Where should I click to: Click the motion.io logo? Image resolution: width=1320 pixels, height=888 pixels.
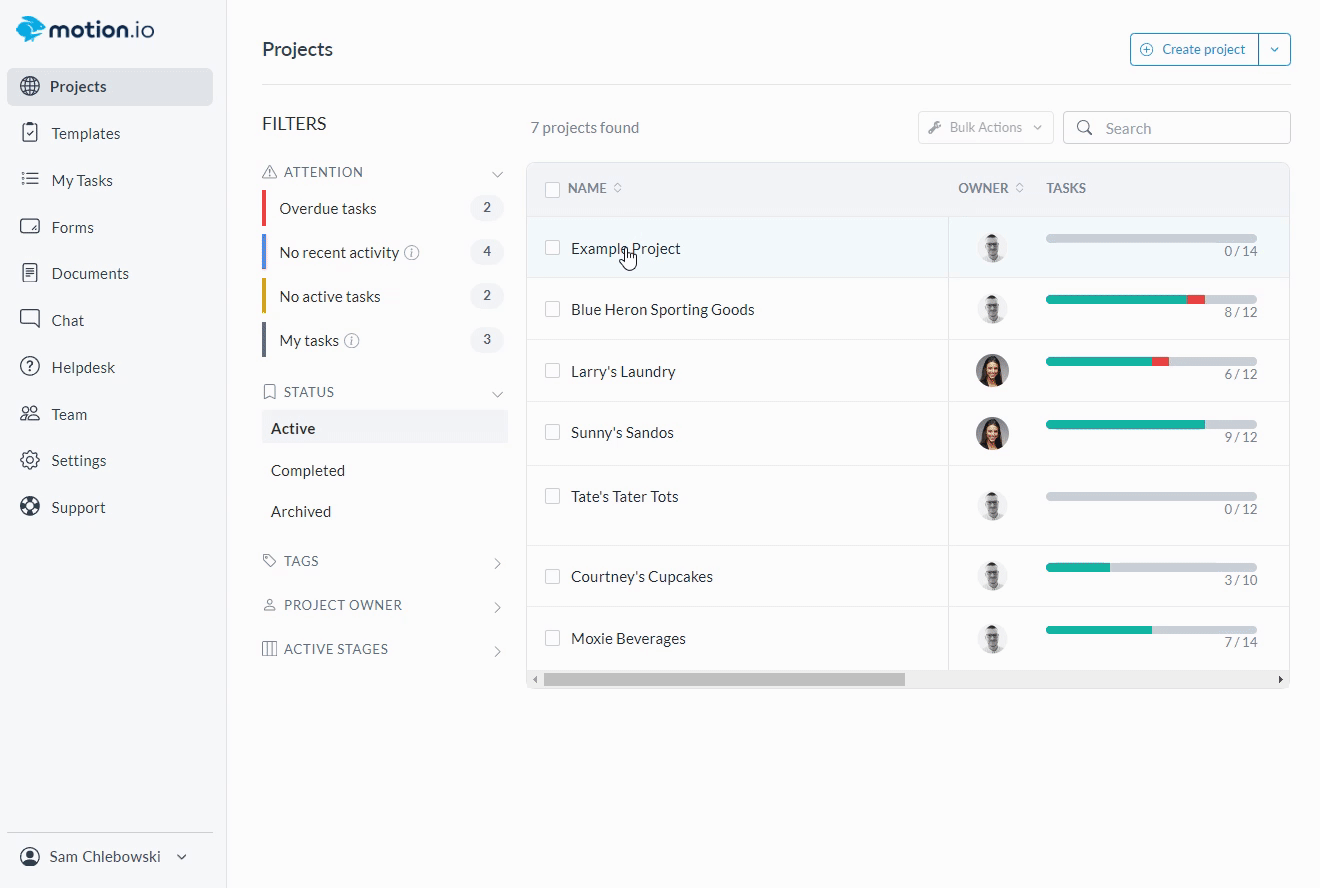pyautogui.click(x=85, y=29)
